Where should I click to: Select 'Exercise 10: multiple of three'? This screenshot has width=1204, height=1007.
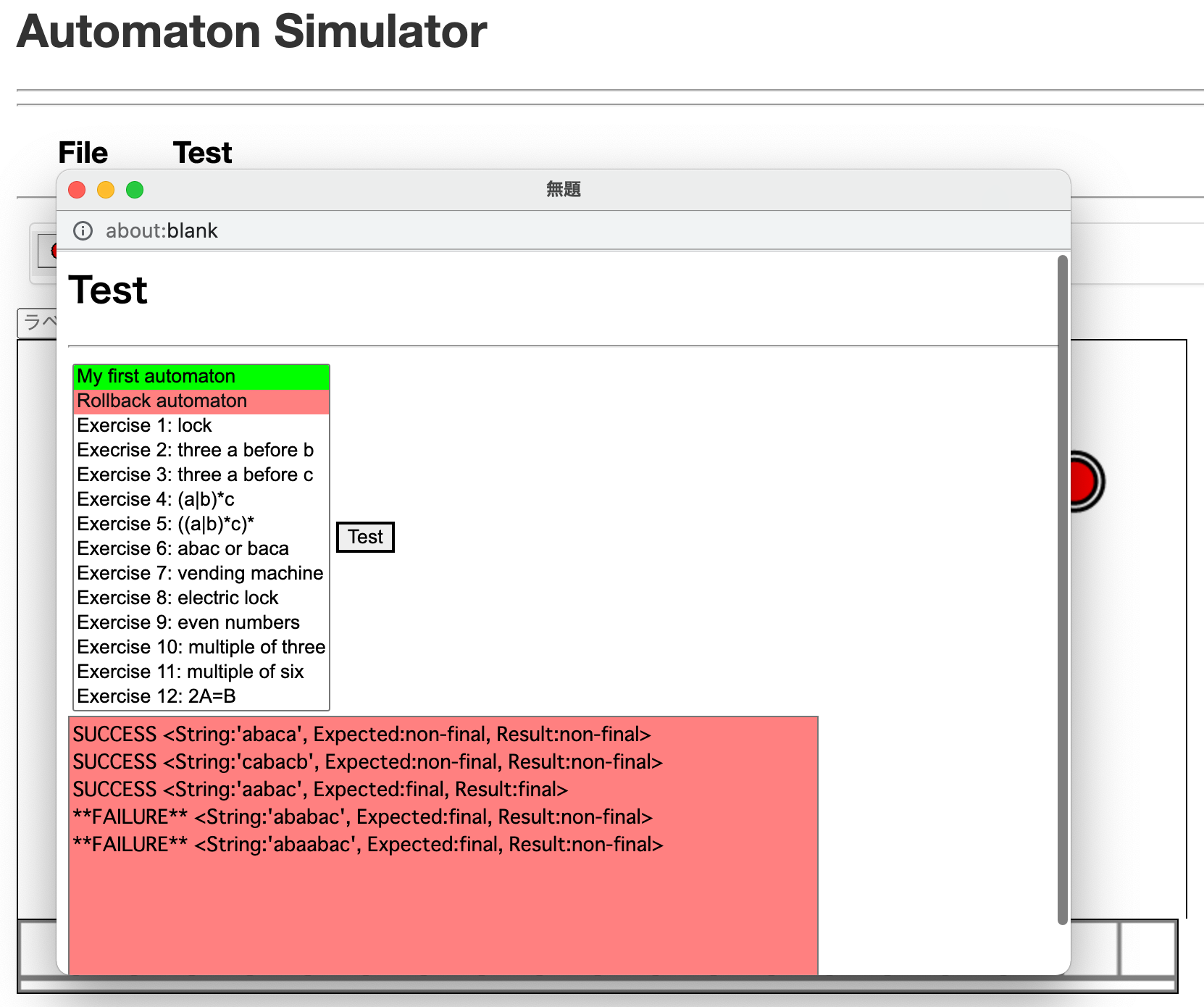(x=201, y=648)
